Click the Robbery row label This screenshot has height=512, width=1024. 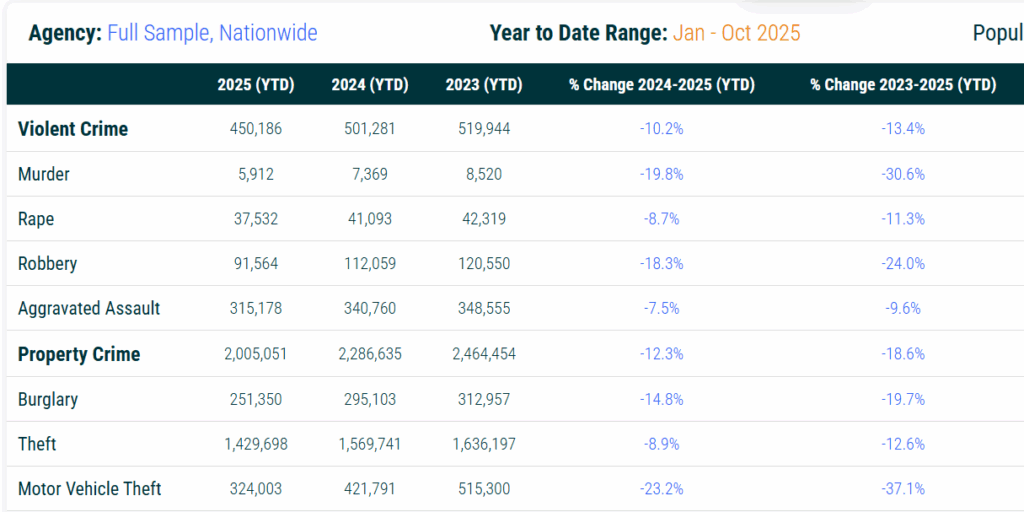click(x=47, y=264)
